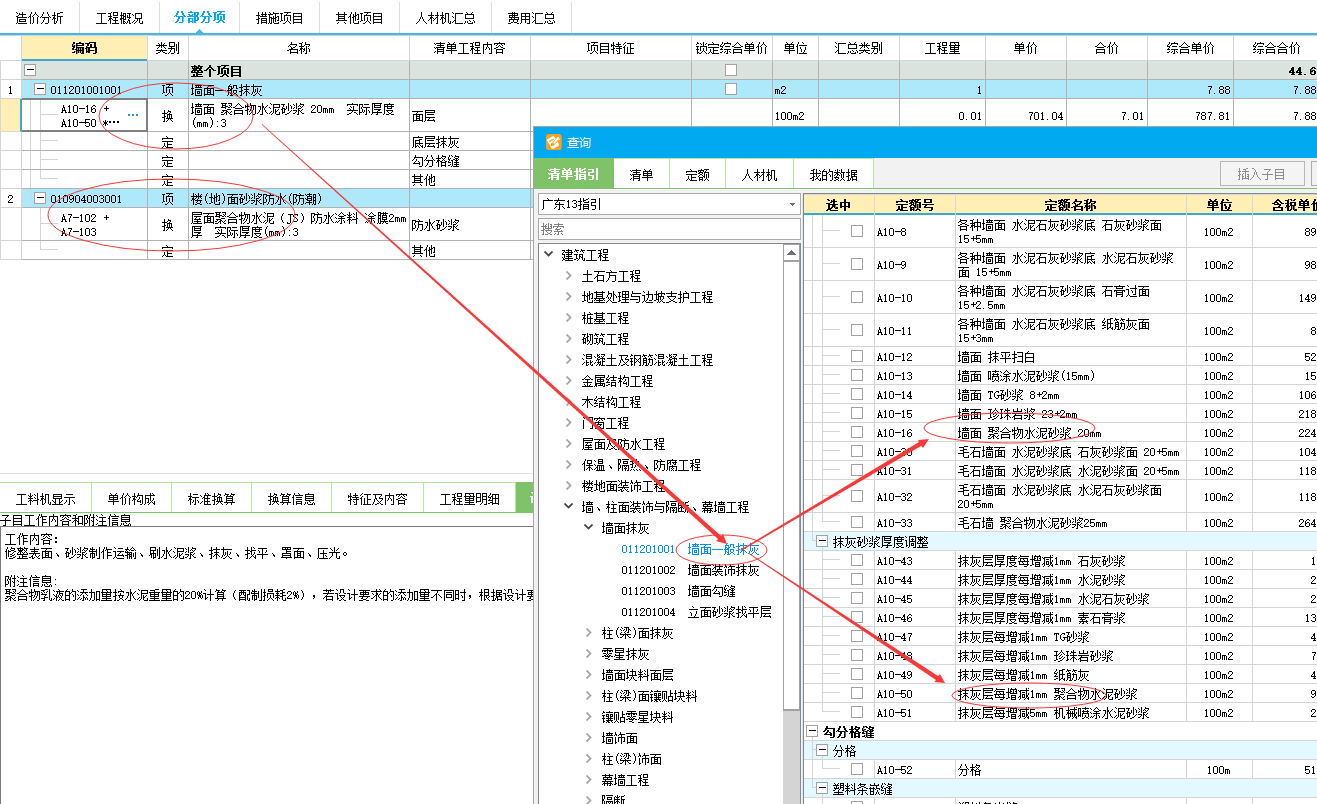
Task: Collapse the 勾分格缝 group
Action: coord(811,731)
